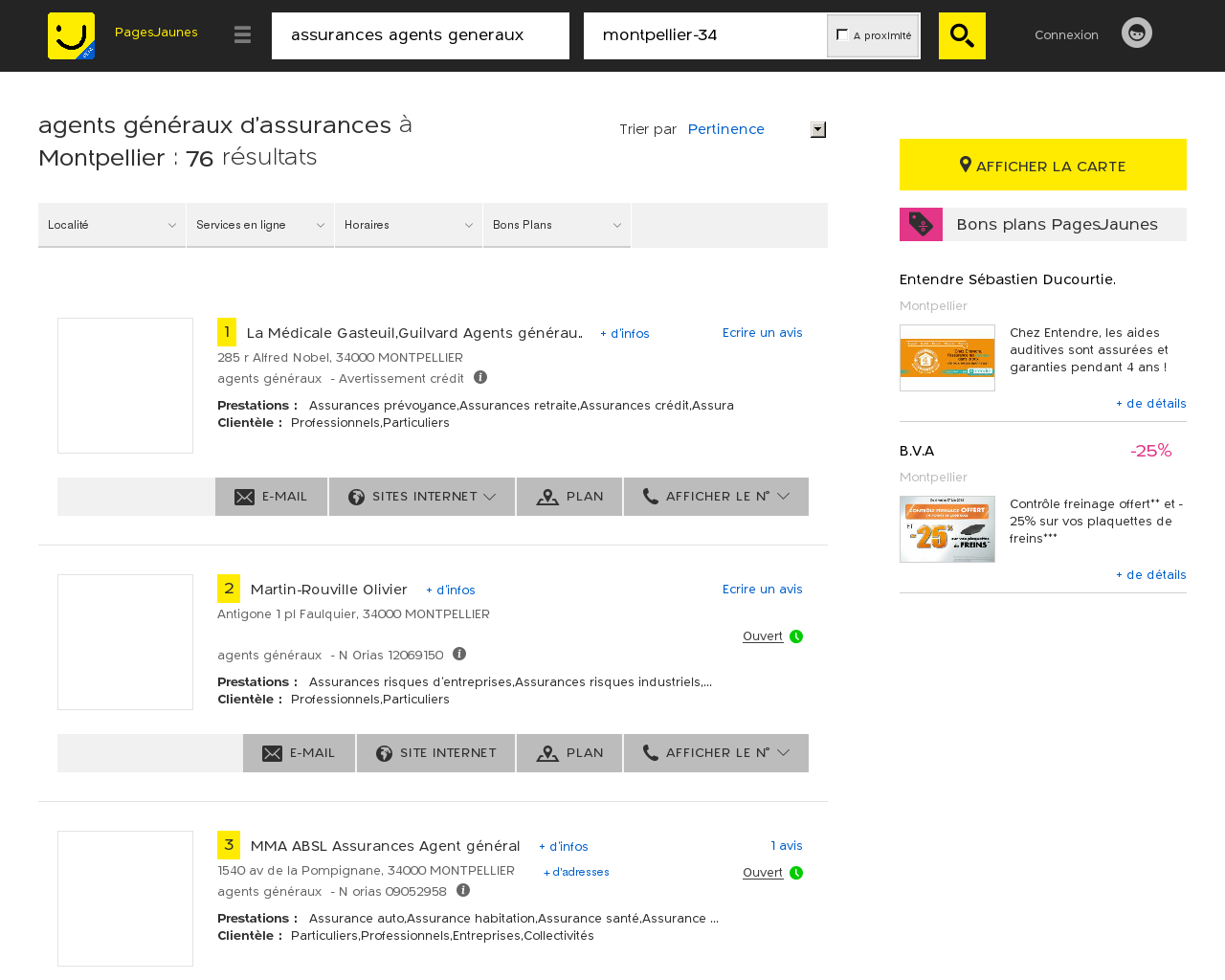Click the PagesJaunes text link
This screenshot has height=980, width=1225.
pos(156,32)
